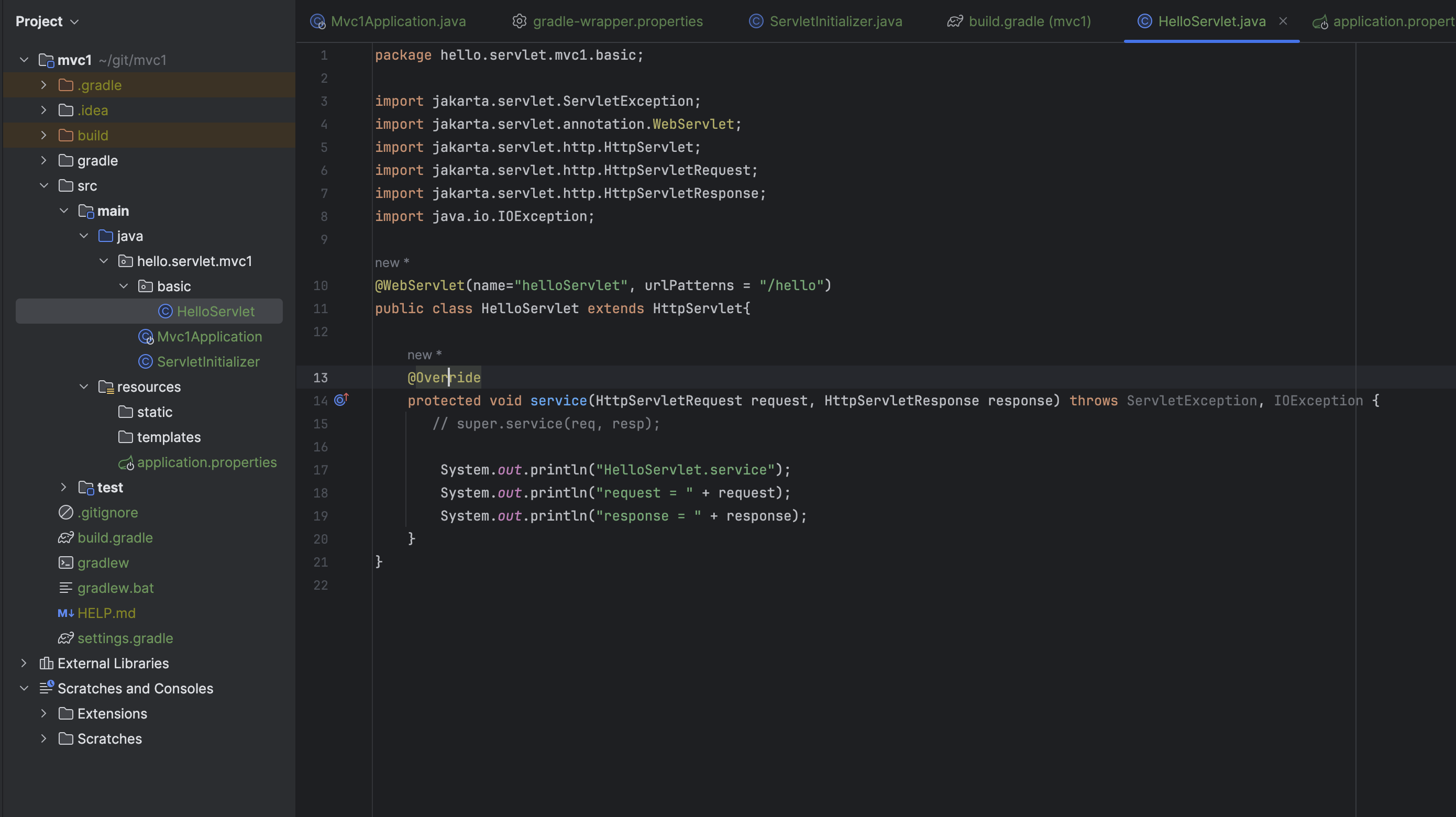Screen dimensions: 1456x817
Task: Click class icon on Mvc1Application.java tab
Action: [x=318, y=21]
